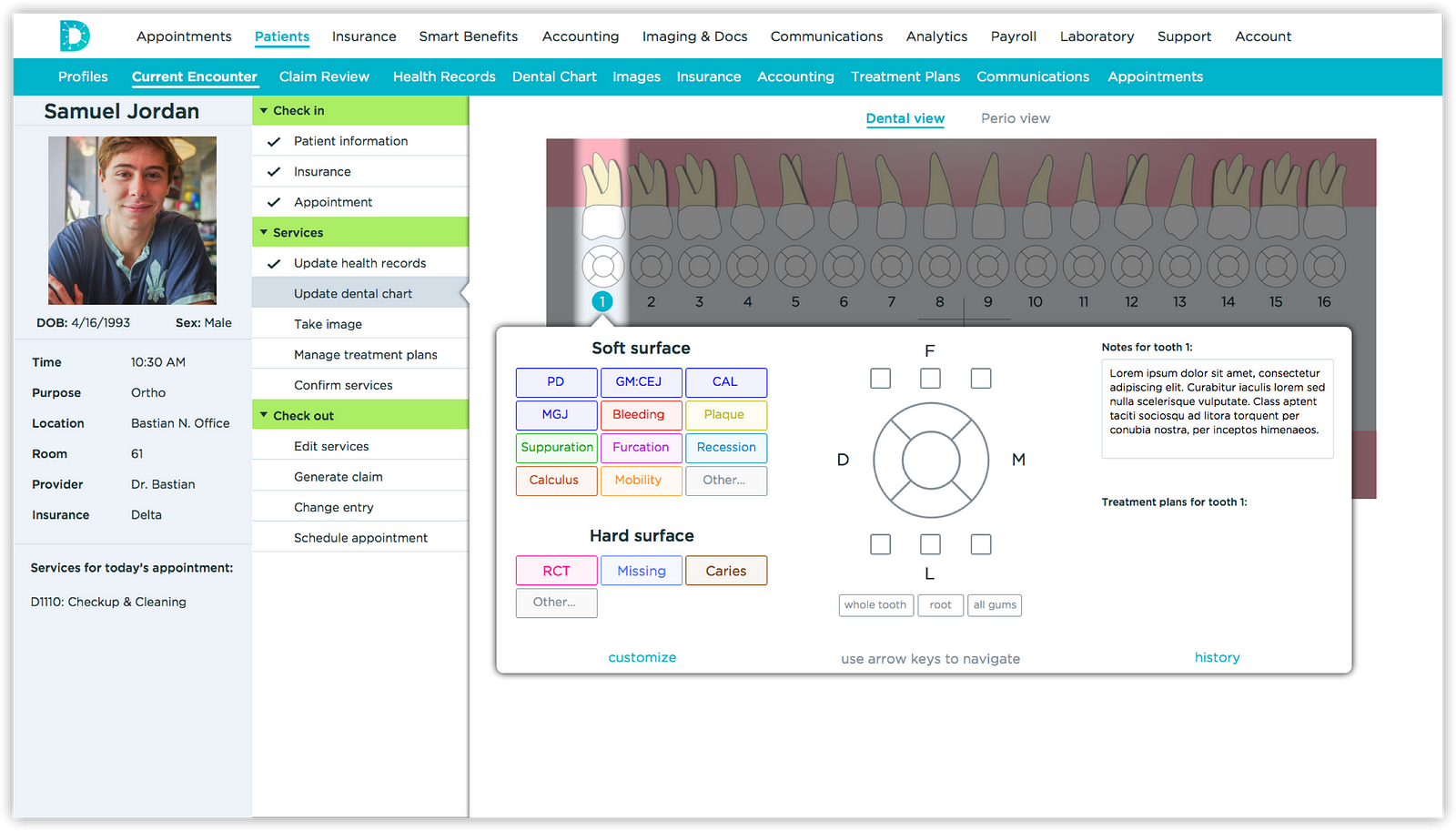Tick the checkbox directly below the F label
This screenshot has width=1456, height=831.
click(930, 378)
